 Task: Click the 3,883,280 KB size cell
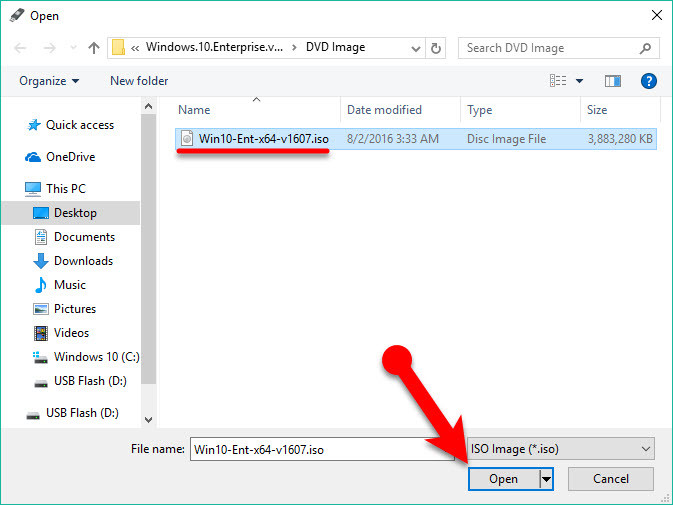coord(620,139)
